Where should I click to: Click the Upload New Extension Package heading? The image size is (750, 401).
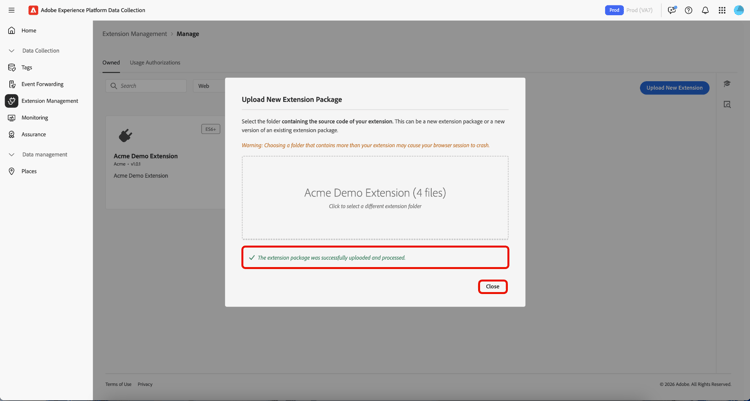coord(292,100)
